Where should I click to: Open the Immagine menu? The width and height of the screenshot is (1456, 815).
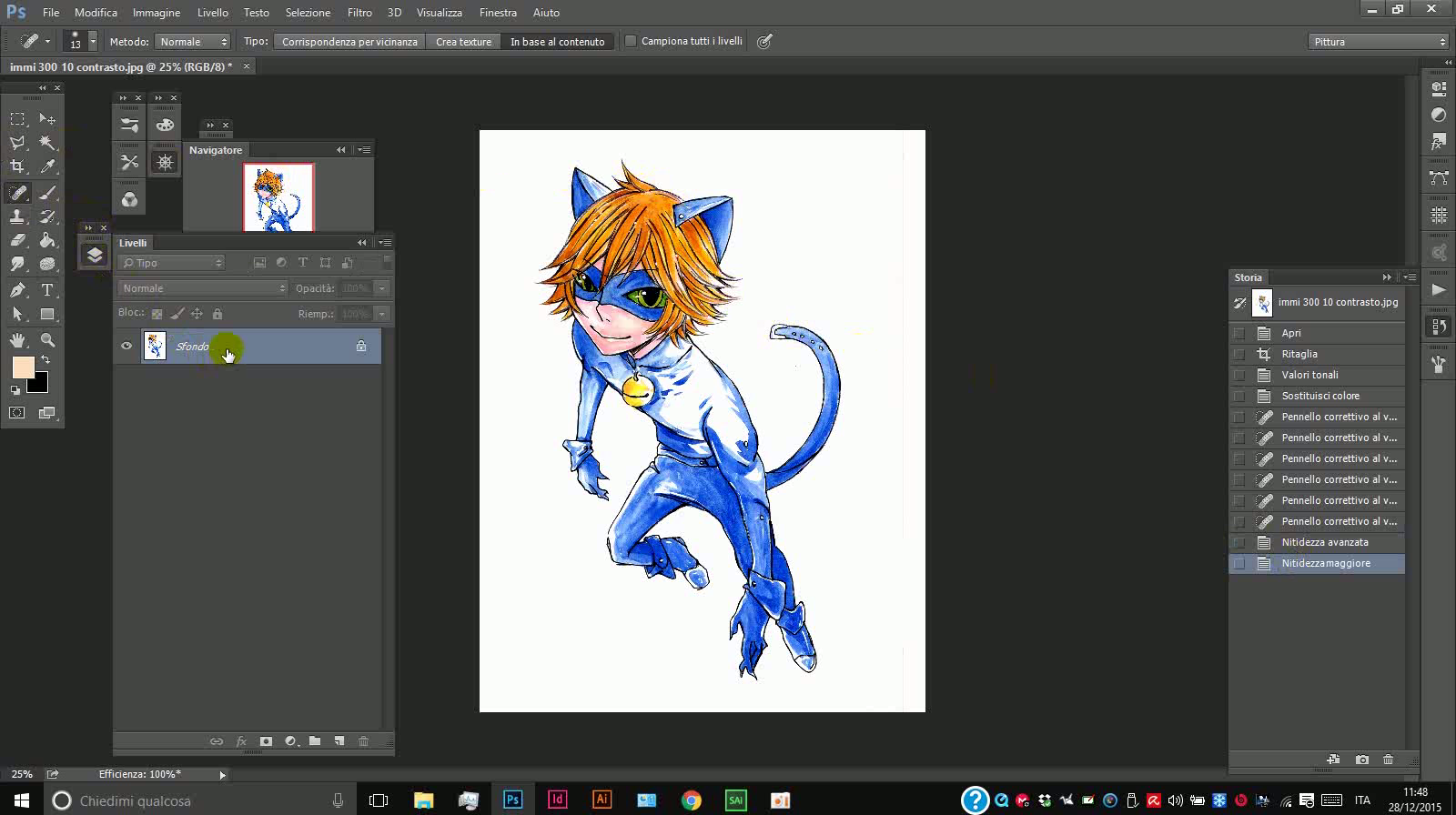click(x=157, y=13)
